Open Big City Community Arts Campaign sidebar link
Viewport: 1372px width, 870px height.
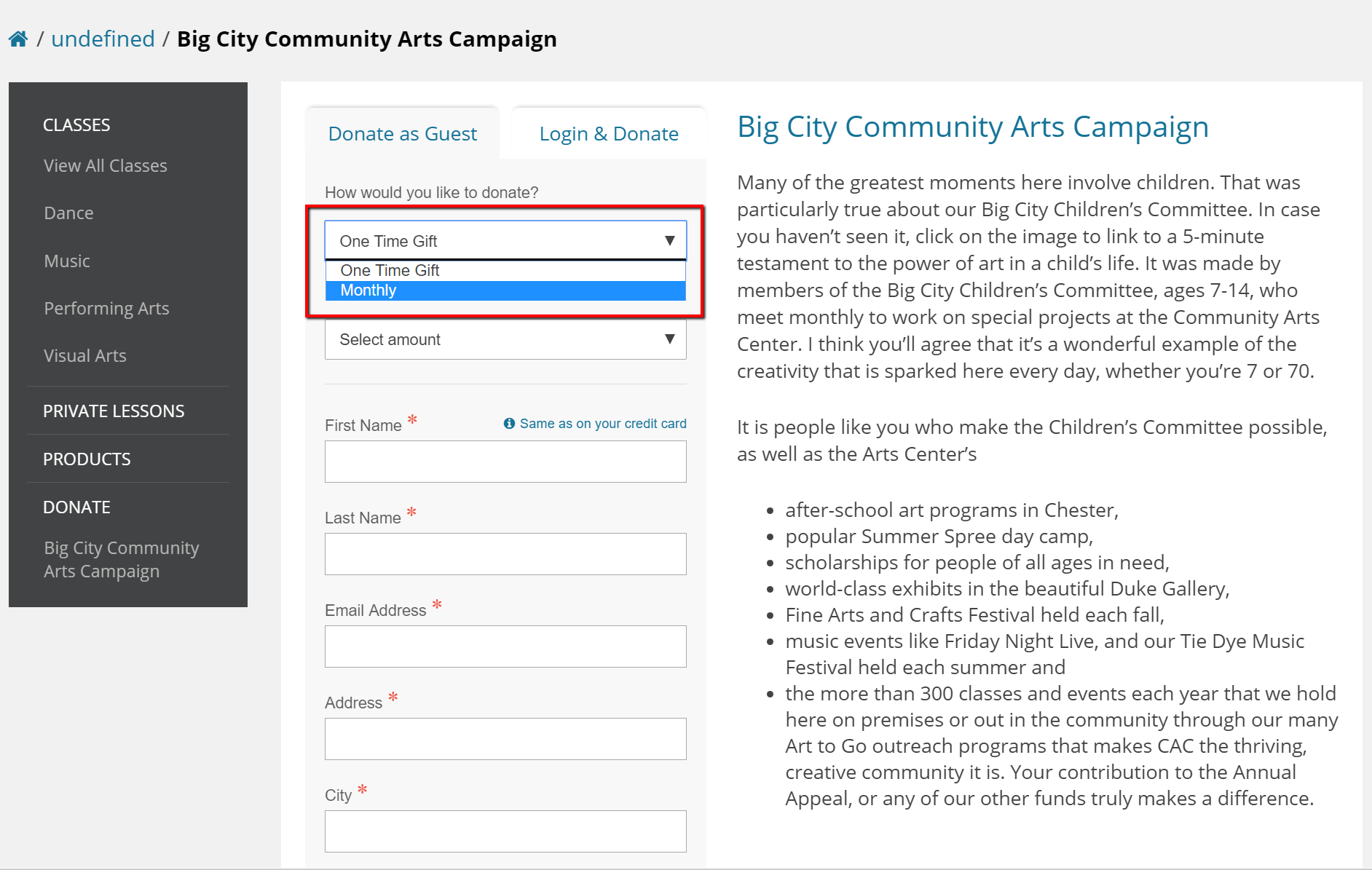[121, 559]
